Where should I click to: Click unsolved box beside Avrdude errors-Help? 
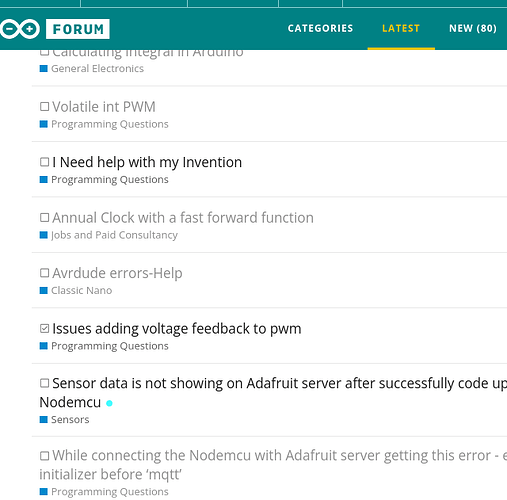pyautogui.click(x=44, y=273)
